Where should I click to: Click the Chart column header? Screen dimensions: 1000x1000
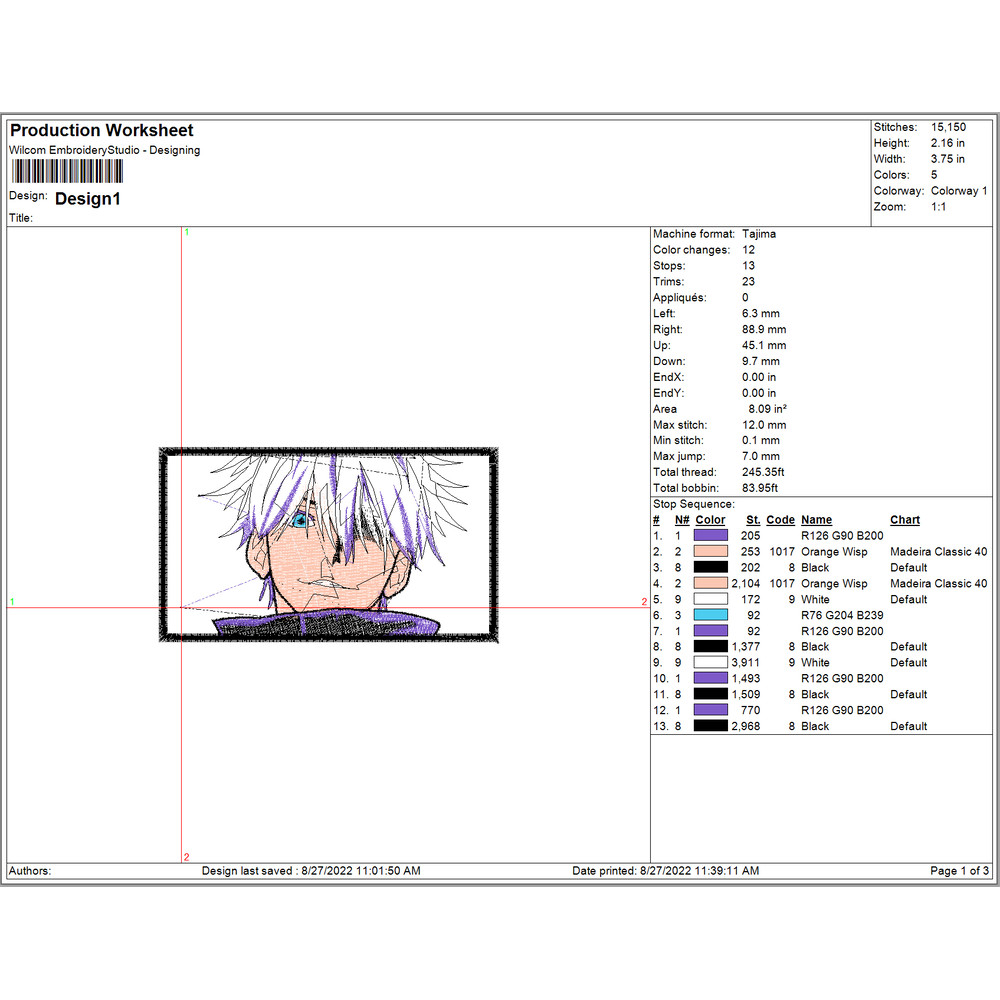point(905,520)
